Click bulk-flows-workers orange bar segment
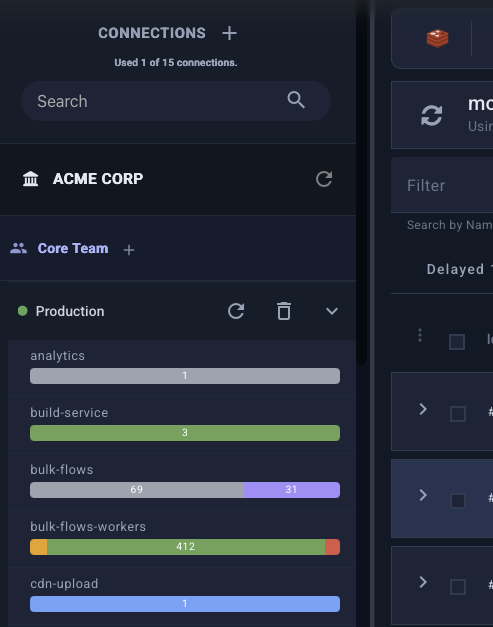Image resolution: width=493 pixels, height=627 pixels. pyautogui.click(x=38, y=547)
